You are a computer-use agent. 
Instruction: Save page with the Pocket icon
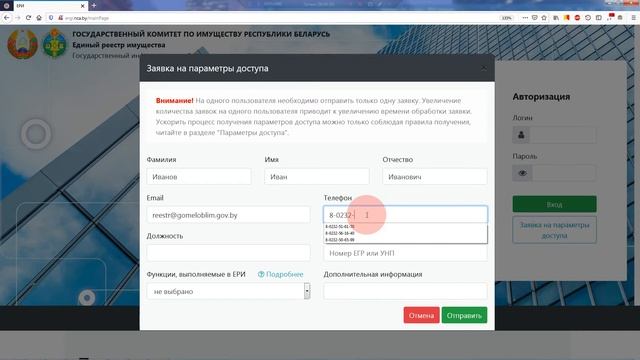click(x=535, y=18)
